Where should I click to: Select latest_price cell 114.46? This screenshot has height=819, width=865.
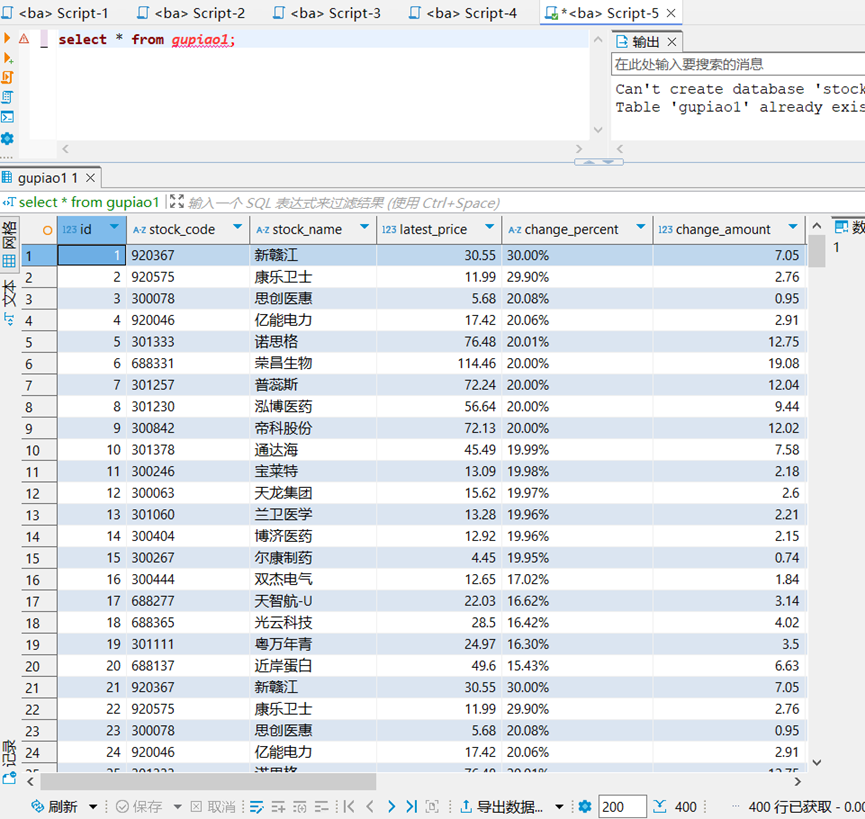pyautogui.click(x=439, y=363)
